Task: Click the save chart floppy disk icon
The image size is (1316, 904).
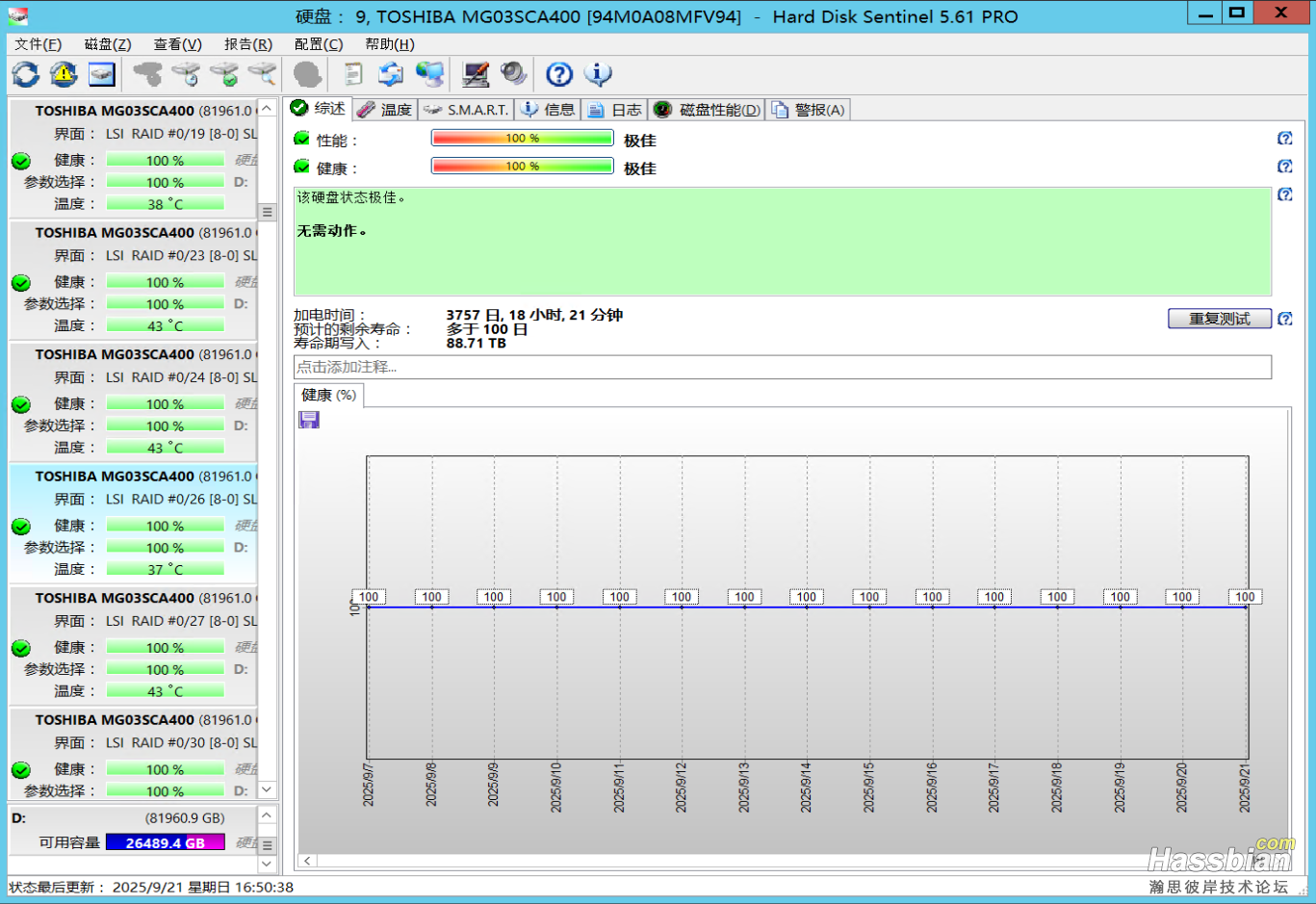Action: coord(309,420)
